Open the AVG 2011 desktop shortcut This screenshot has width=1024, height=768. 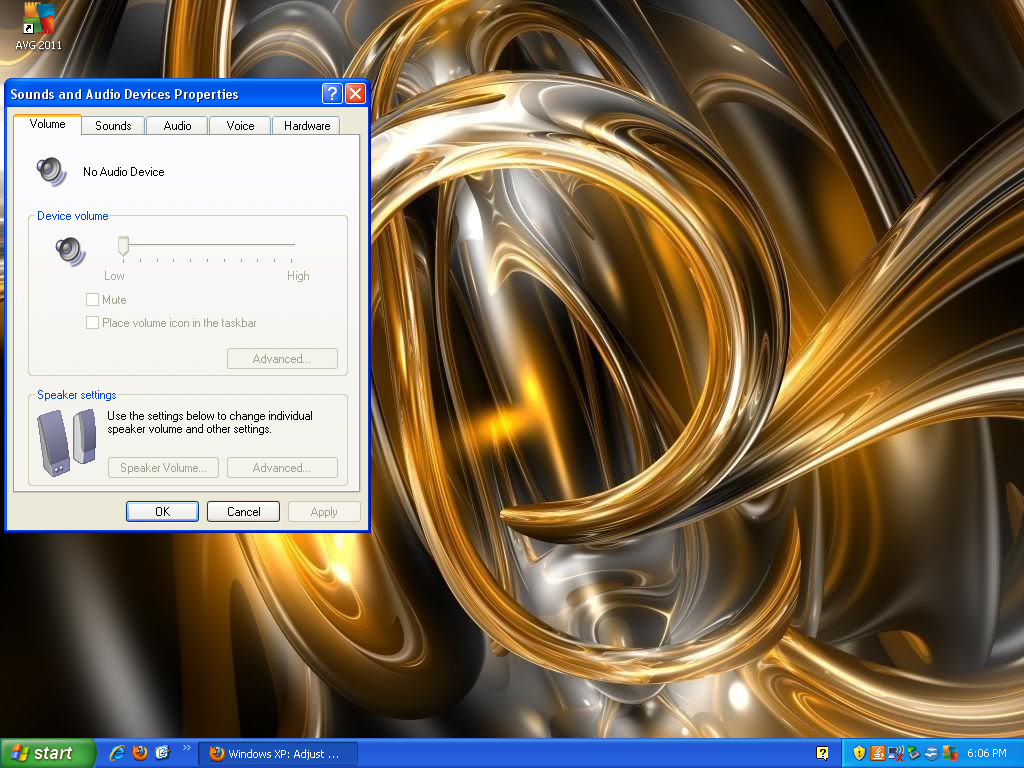click(x=38, y=26)
